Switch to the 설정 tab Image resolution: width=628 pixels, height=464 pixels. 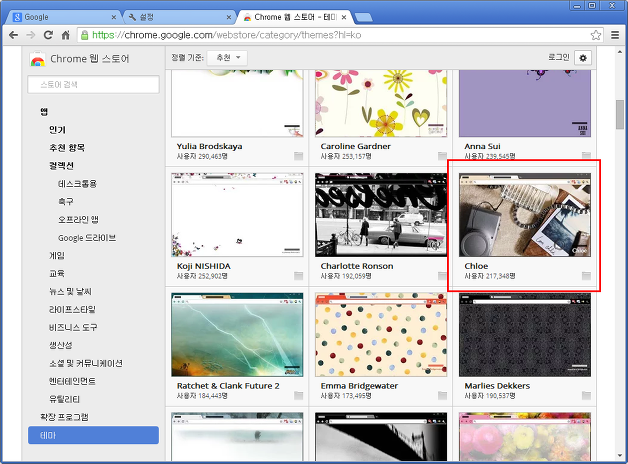(179, 17)
